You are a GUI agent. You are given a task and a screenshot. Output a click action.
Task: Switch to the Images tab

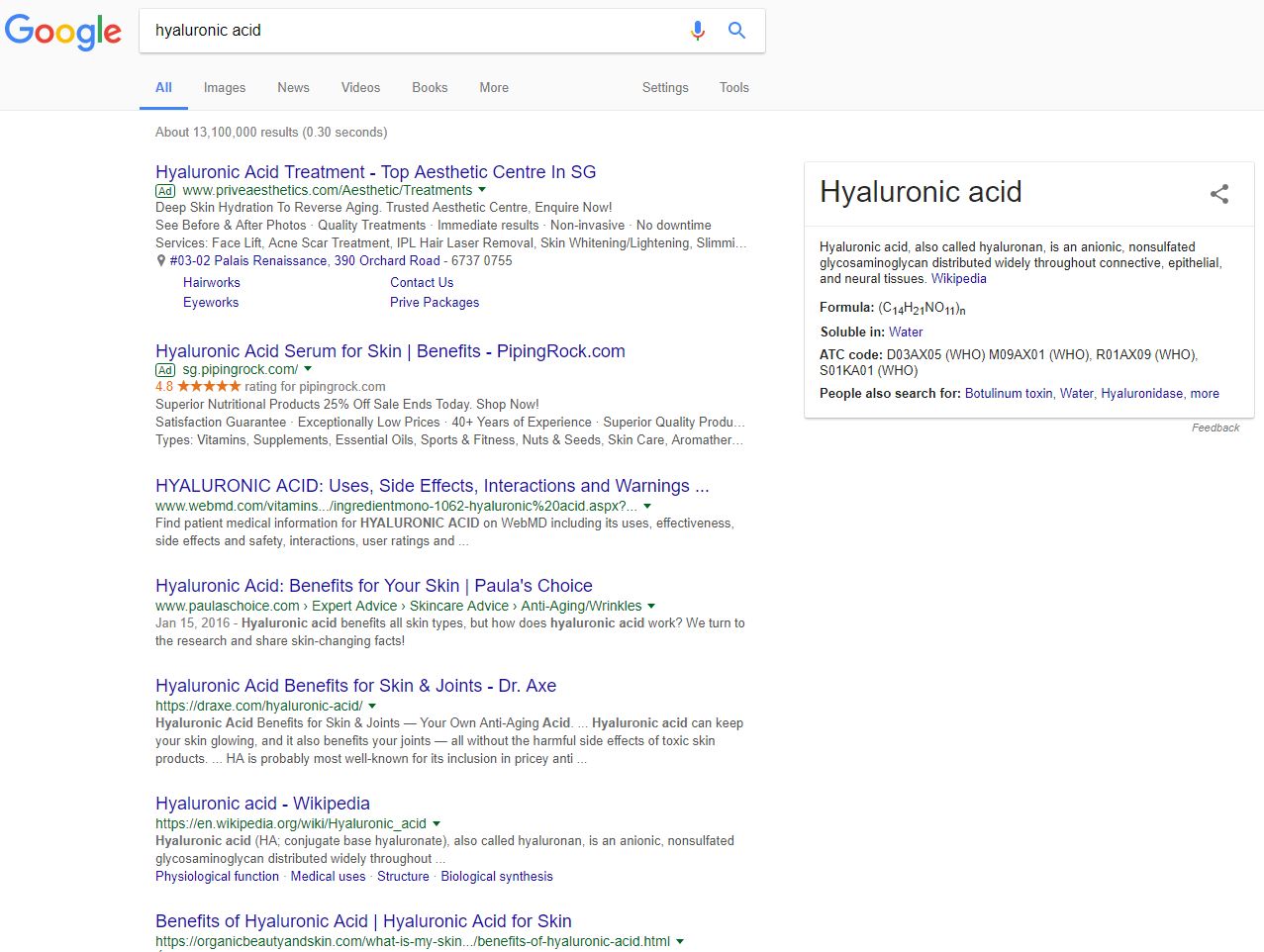point(225,87)
